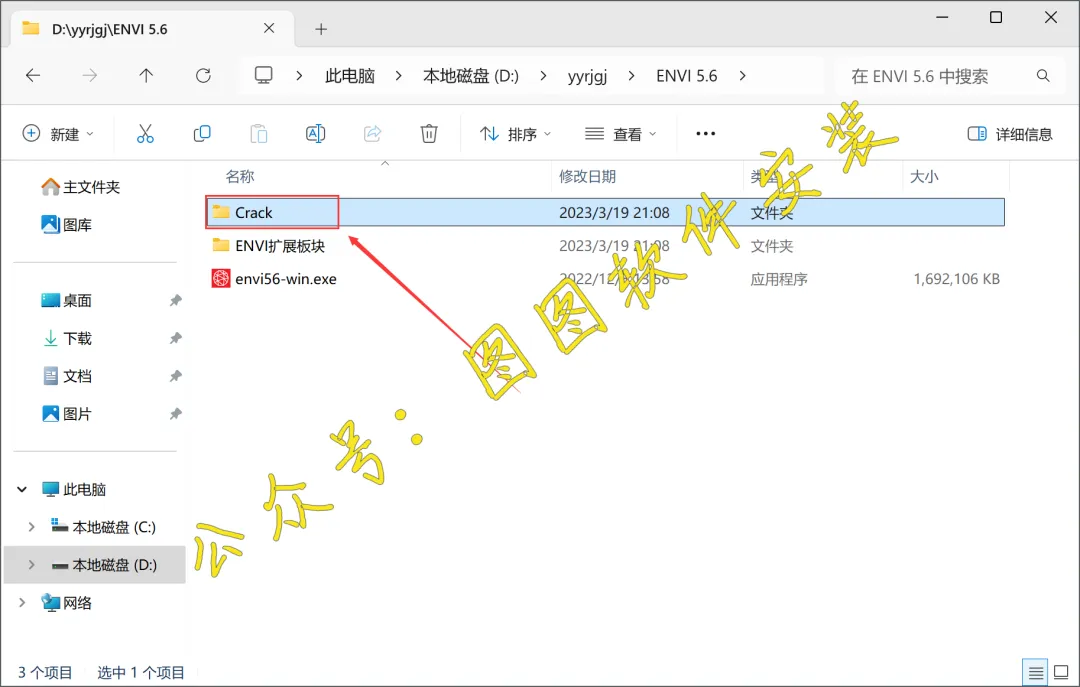Unpin 文档 using its pin icon
The image size is (1080, 687).
pos(176,376)
